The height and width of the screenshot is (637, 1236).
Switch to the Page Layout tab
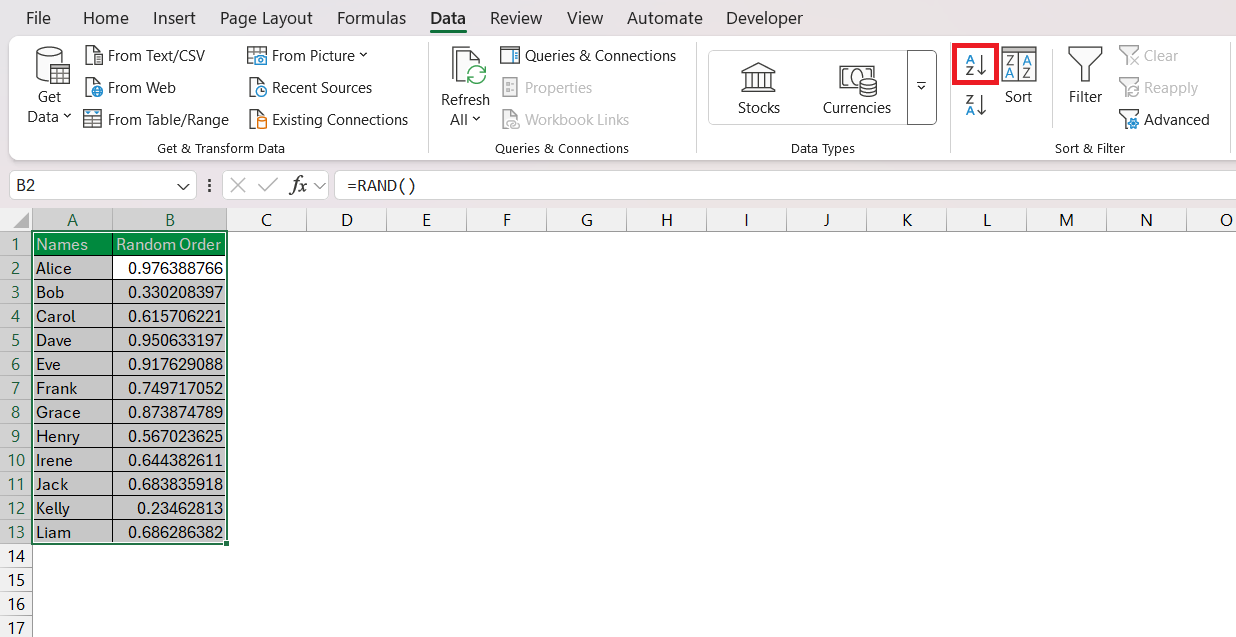(x=266, y=18)
